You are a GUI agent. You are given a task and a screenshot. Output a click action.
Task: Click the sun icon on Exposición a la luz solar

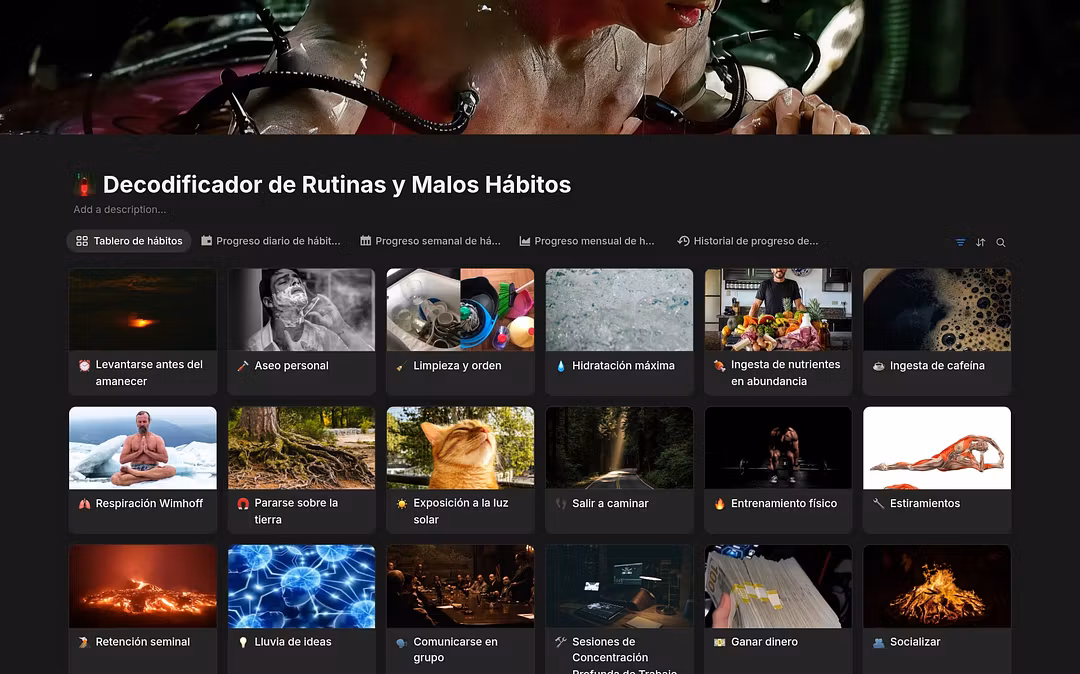point(402,504)
